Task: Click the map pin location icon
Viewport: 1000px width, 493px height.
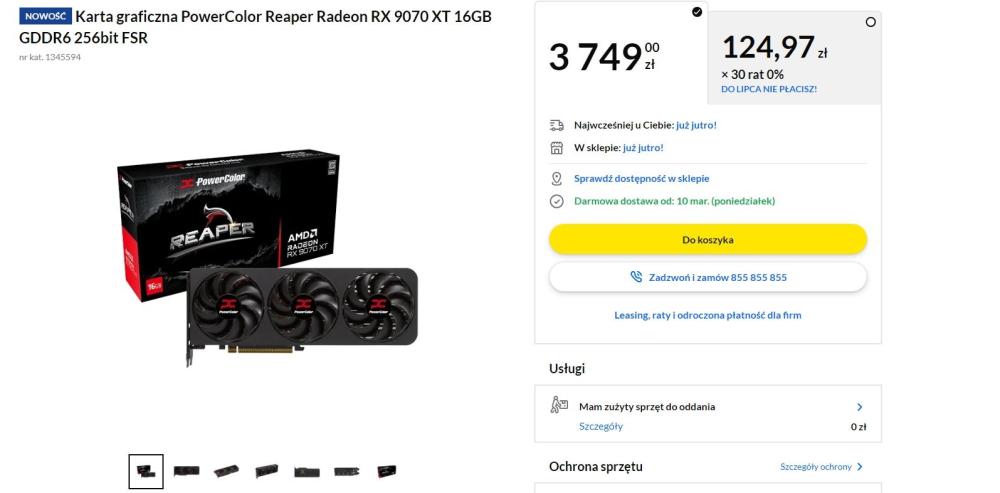Action: pos(557,179)
